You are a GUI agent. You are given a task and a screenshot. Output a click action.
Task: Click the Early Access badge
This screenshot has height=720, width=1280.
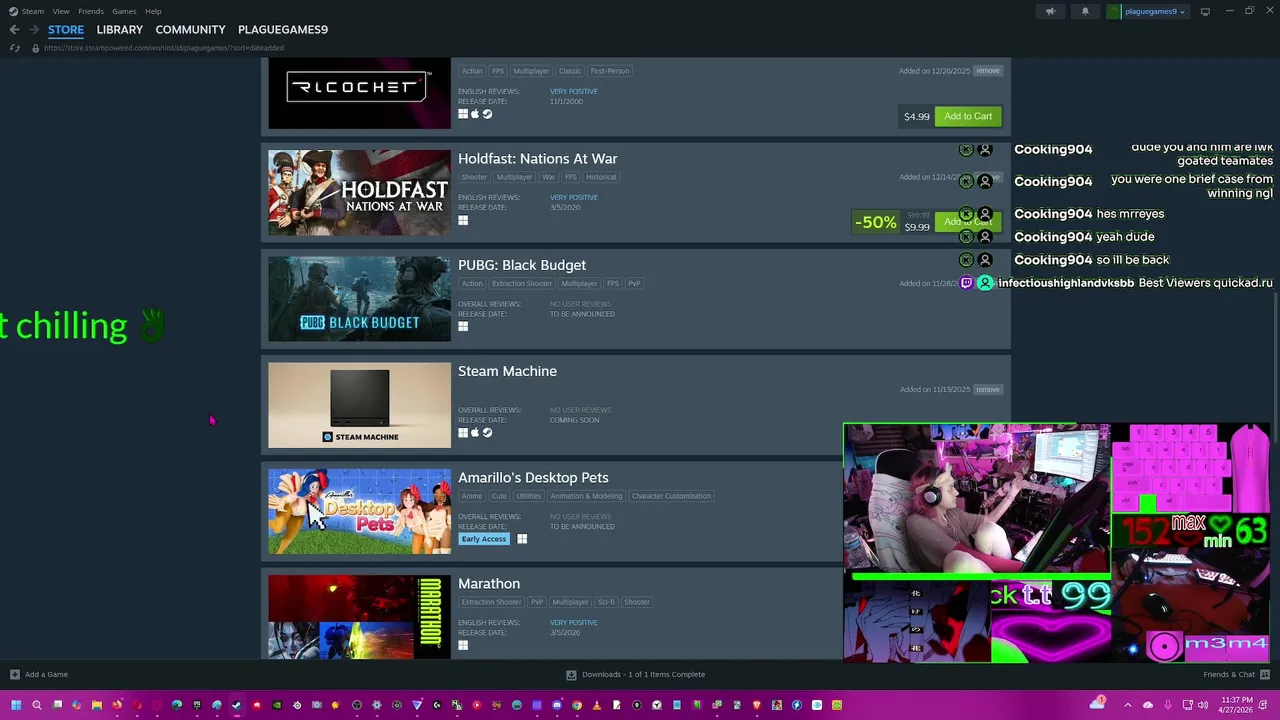484,539
